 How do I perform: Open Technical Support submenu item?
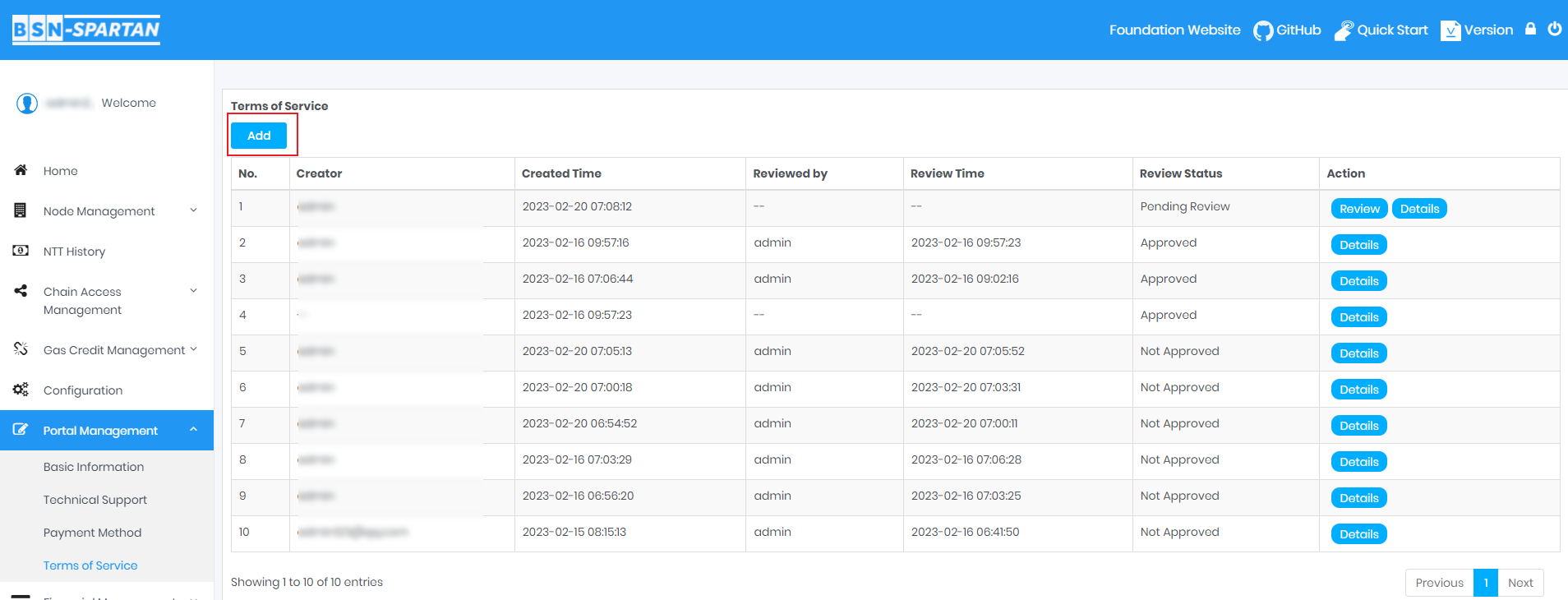click(95, 500)
